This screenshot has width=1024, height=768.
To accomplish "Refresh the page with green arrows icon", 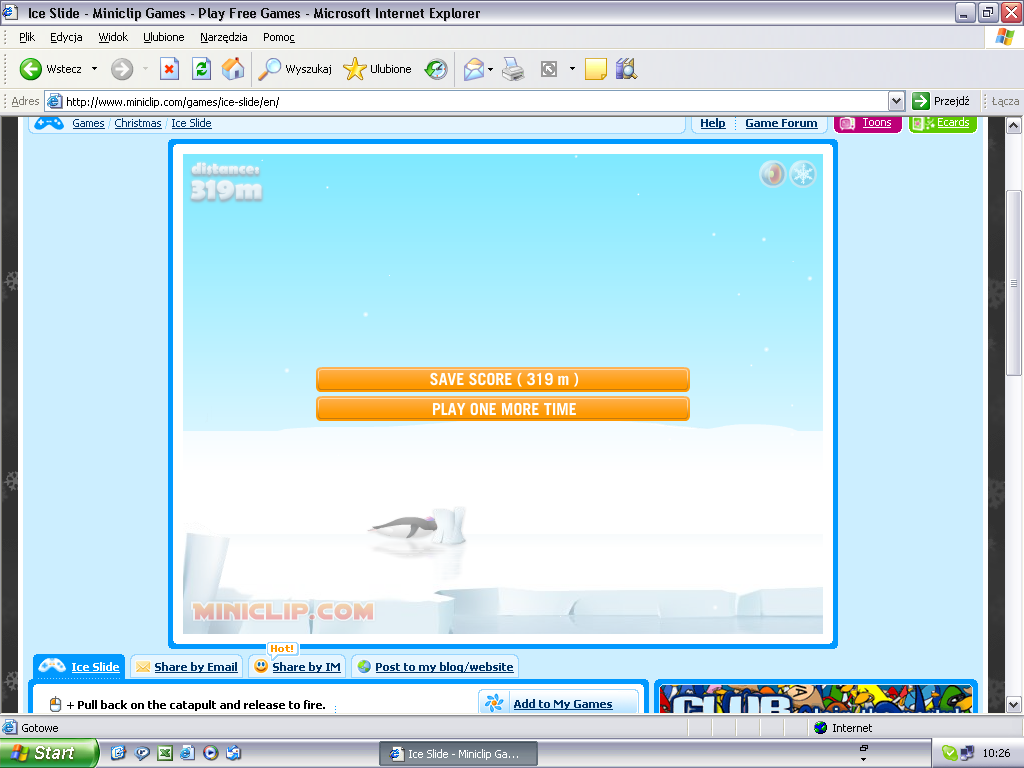I will point(201,69).
